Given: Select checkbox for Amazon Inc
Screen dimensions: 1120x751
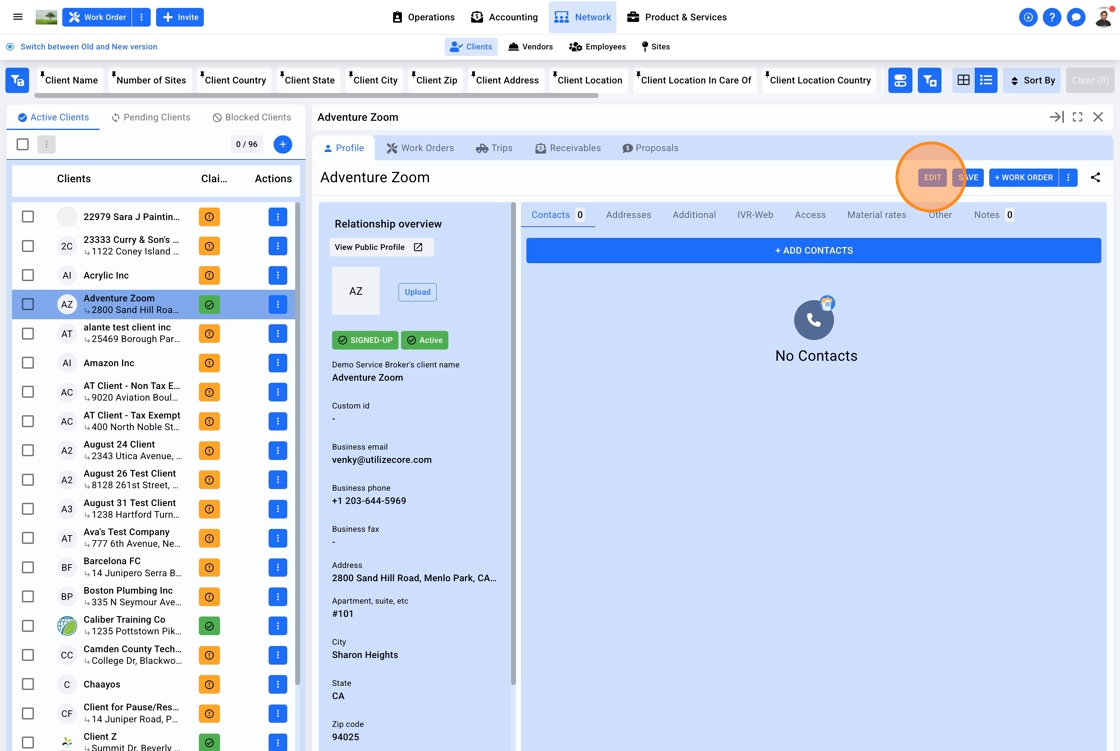Looking at the screenshot, I should tap(28, 363).
